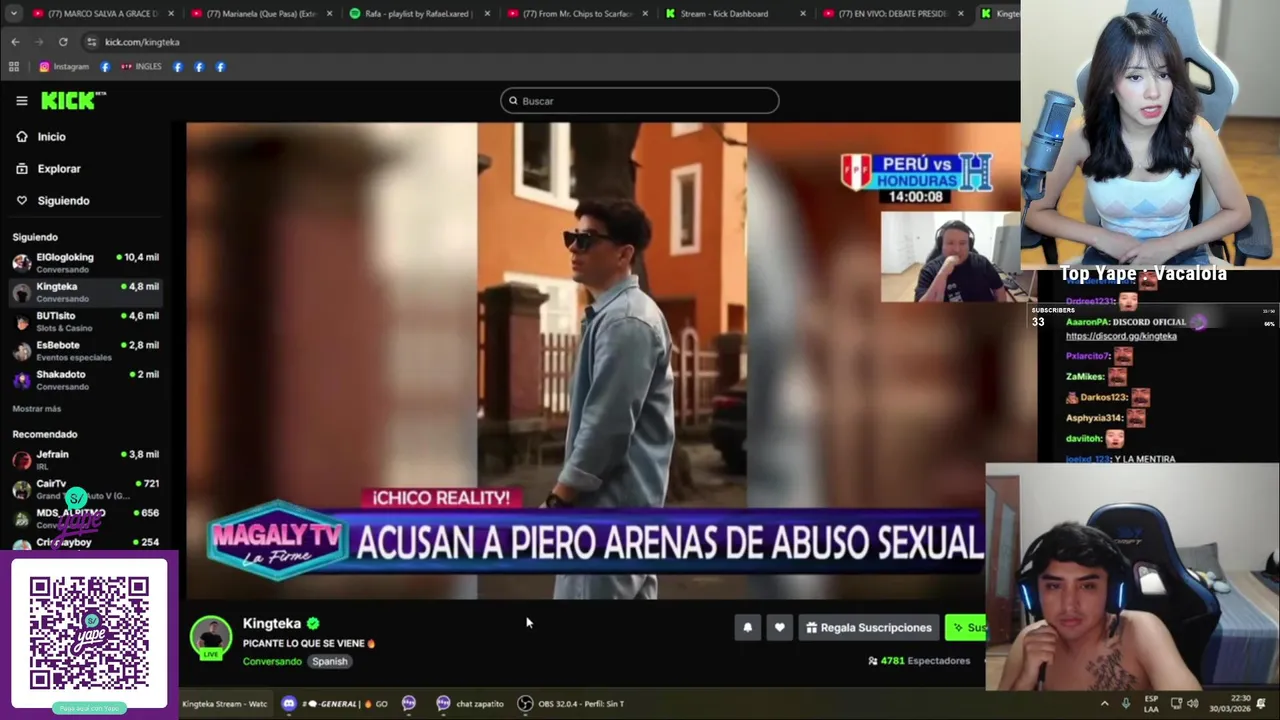1280x720 pixels.
Task: Click BUTIsito avatar icon
Action: click(x=21, y=322)
